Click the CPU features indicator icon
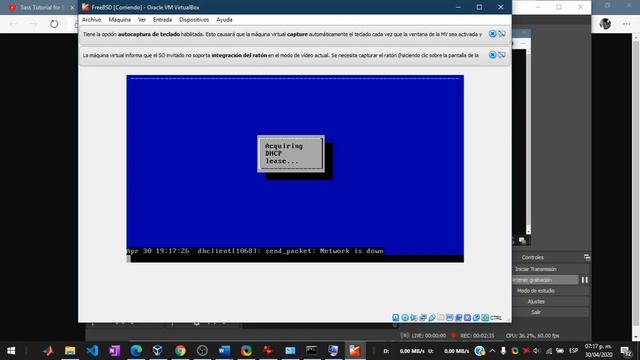 click(x=467, y=318)
